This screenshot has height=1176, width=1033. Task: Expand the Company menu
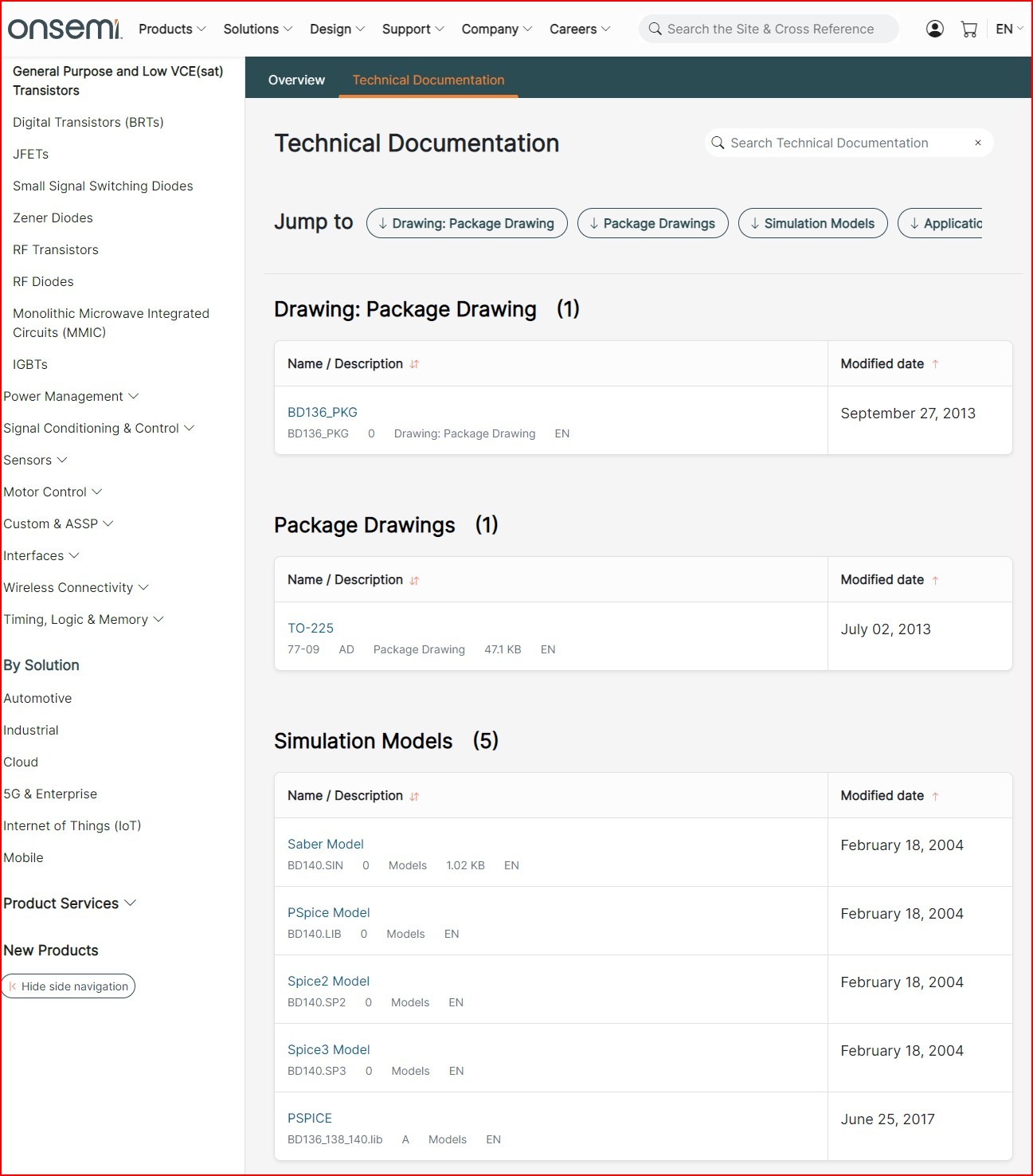click(x=496, y=29)
